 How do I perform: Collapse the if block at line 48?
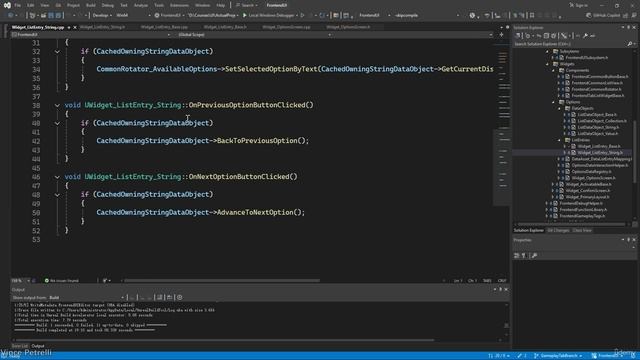57,195
